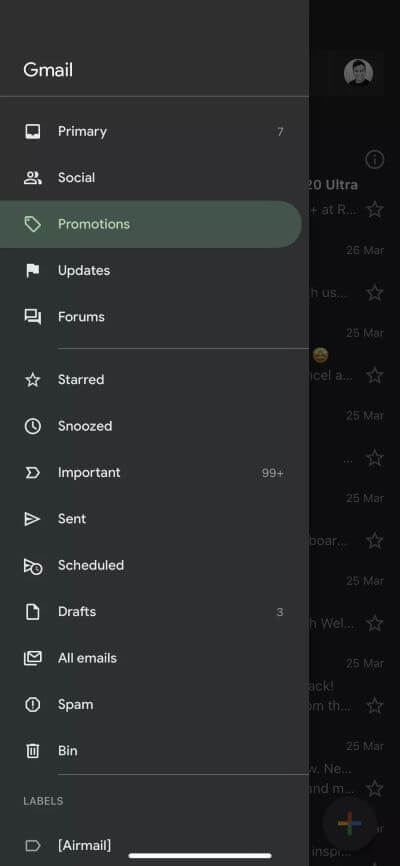Open Snoozed via the clock icon
This screenshot has width=400, height=866.
[x=33, y=426]
